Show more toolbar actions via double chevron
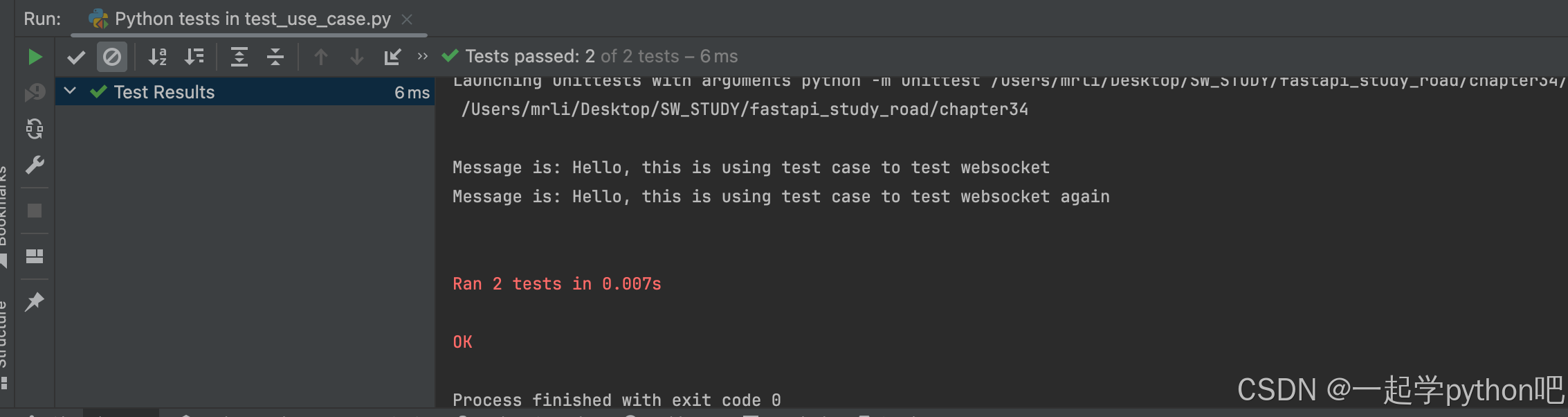The width and height of the screenshot is (1568, 417). pos(422,57)
